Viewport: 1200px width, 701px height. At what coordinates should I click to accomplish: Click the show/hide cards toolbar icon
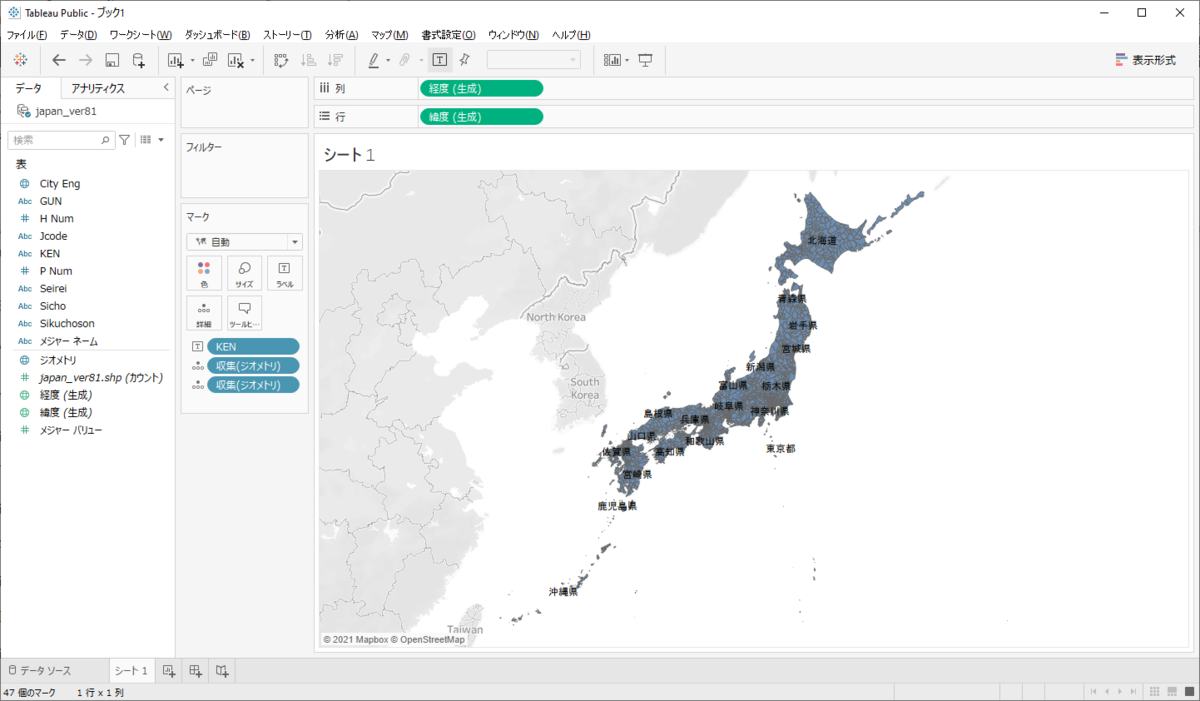[612, 60]
